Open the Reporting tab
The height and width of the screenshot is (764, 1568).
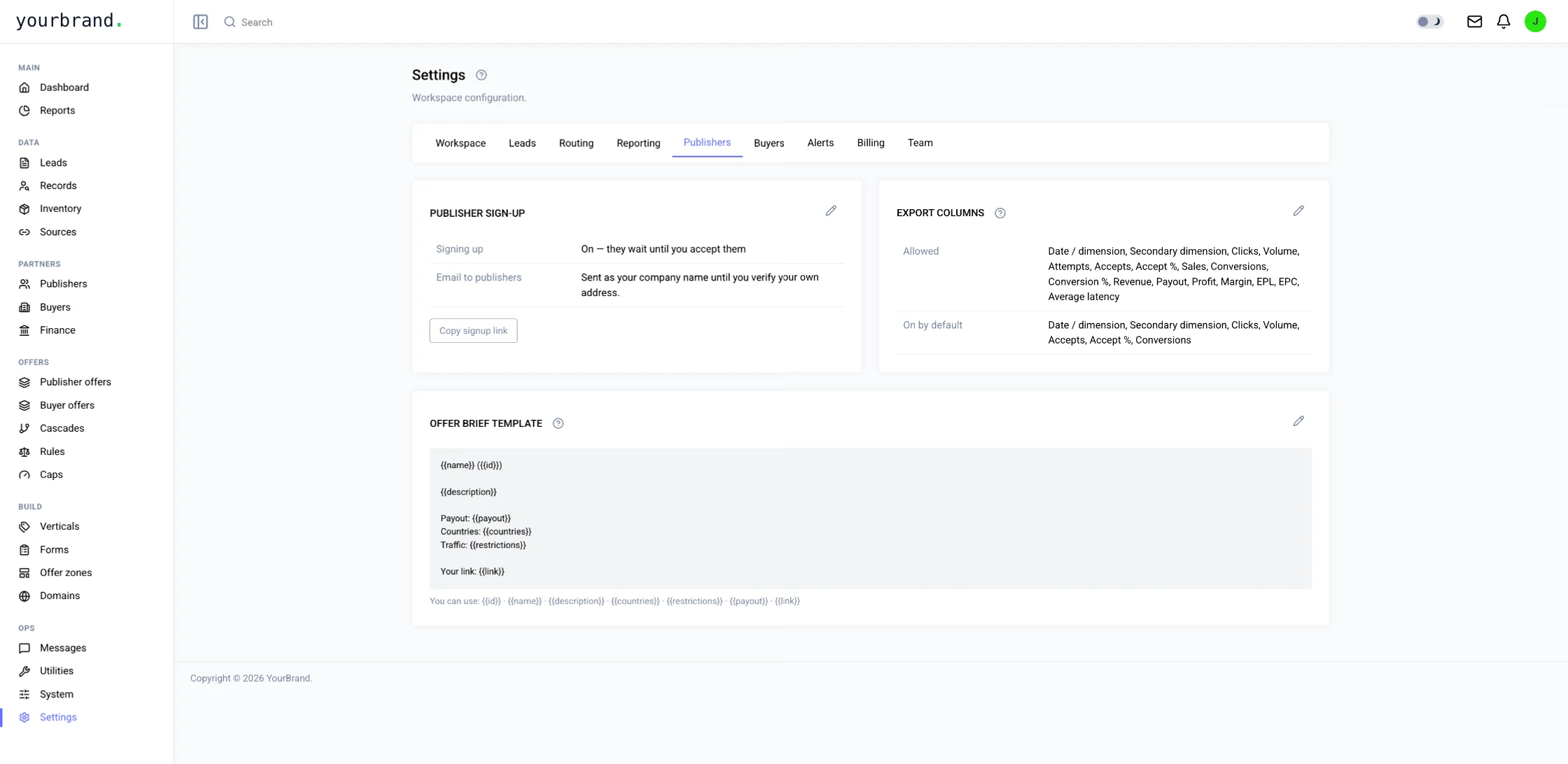[x=638, y=143]
